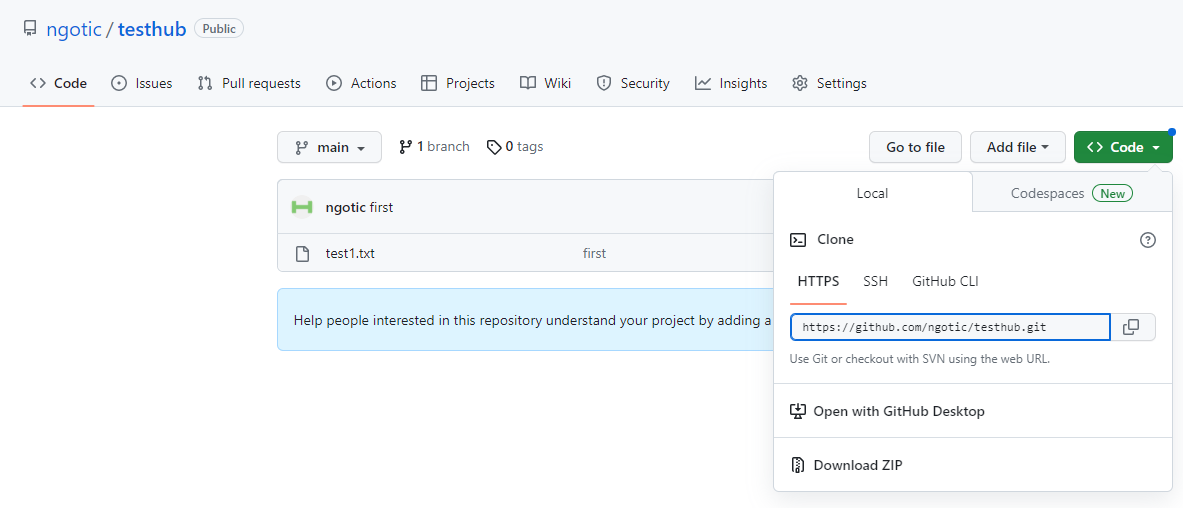Click the Public visibility badge
The image size is (1183, 508).
(x=219, y=29)
